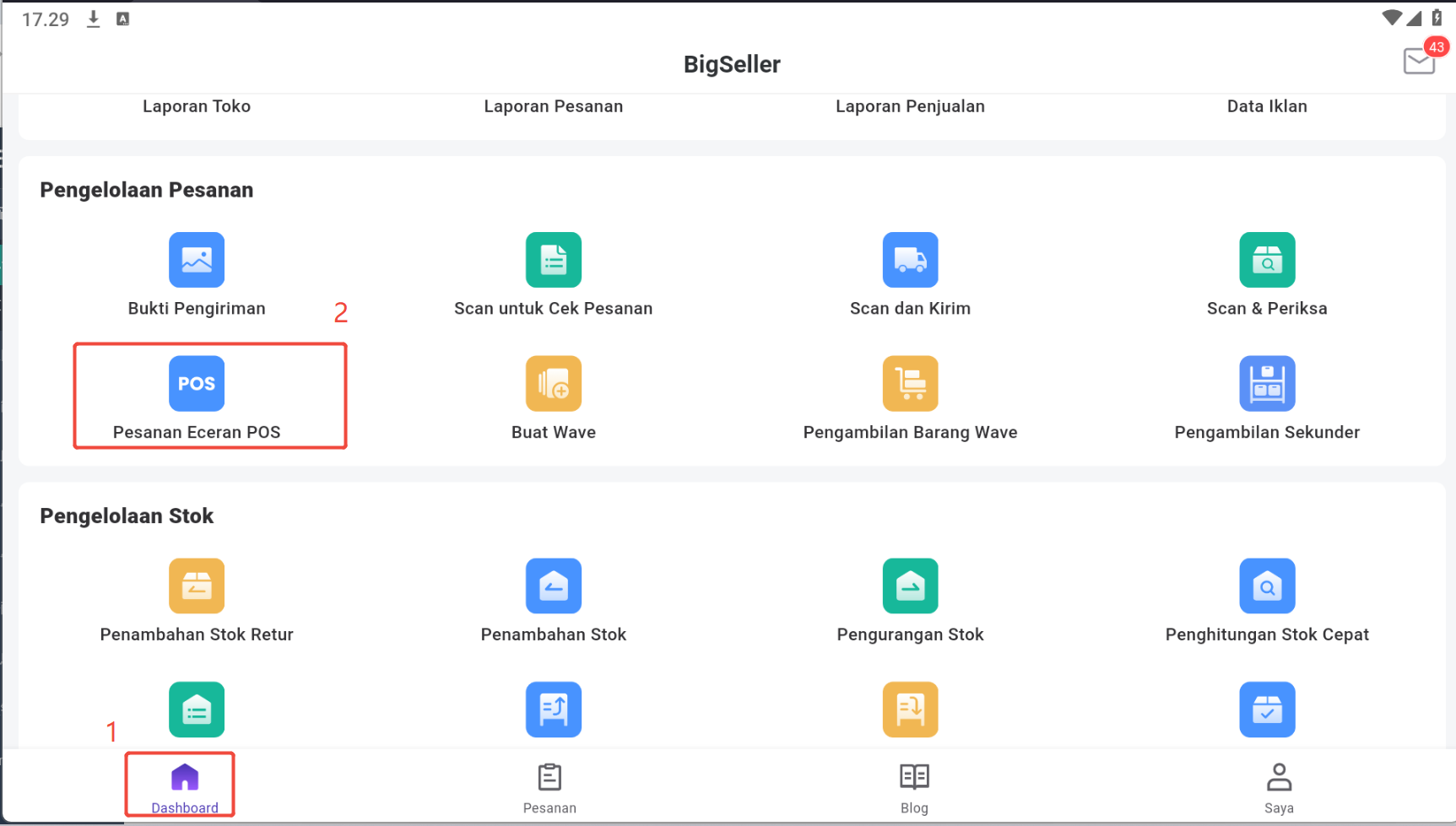Launch Penghitungan Stok Cepat icon
This screenshot has height=826, width=1456.
pos(1267,586)
